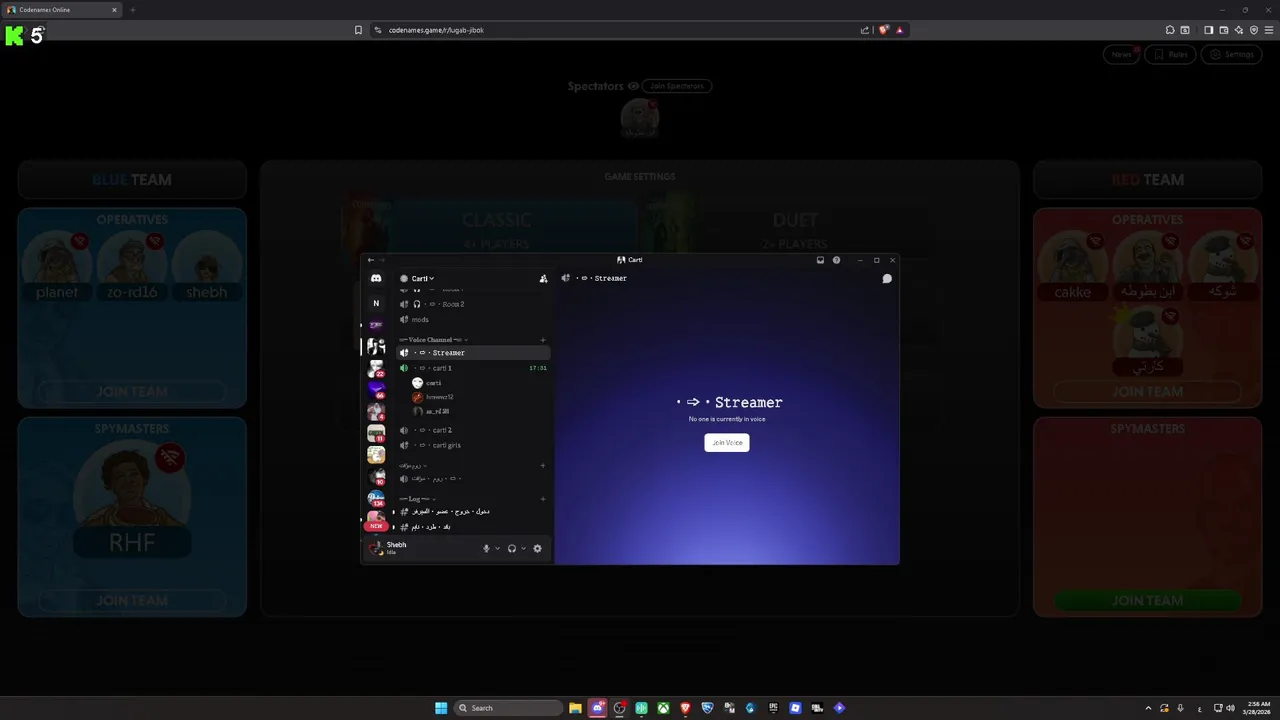Open the Carti server name dropdown
The width and height of the screenshot is (1280, 720).
[422, 279]
